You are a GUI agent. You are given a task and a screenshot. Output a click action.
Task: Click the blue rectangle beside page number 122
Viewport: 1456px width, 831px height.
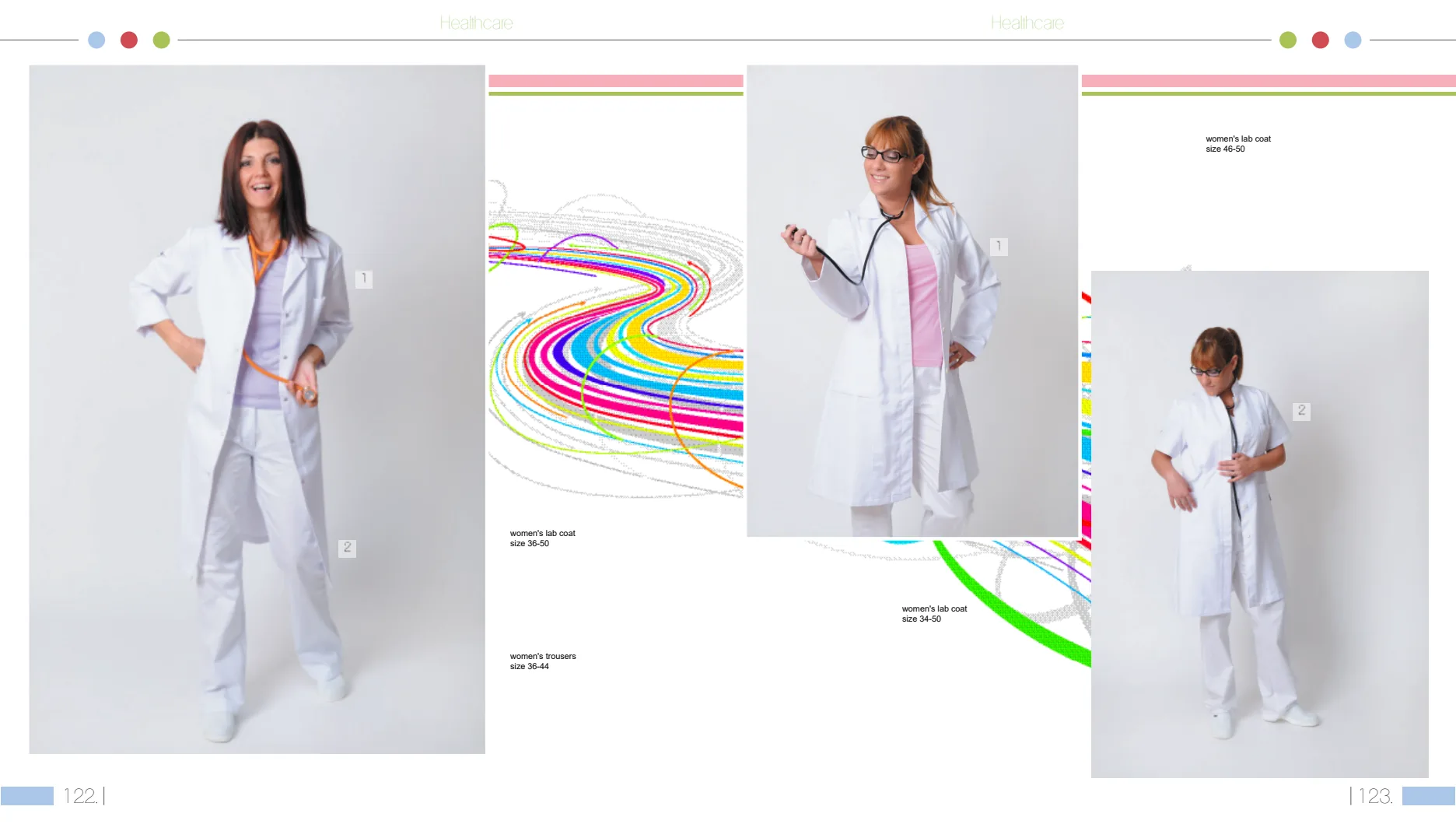27,796
